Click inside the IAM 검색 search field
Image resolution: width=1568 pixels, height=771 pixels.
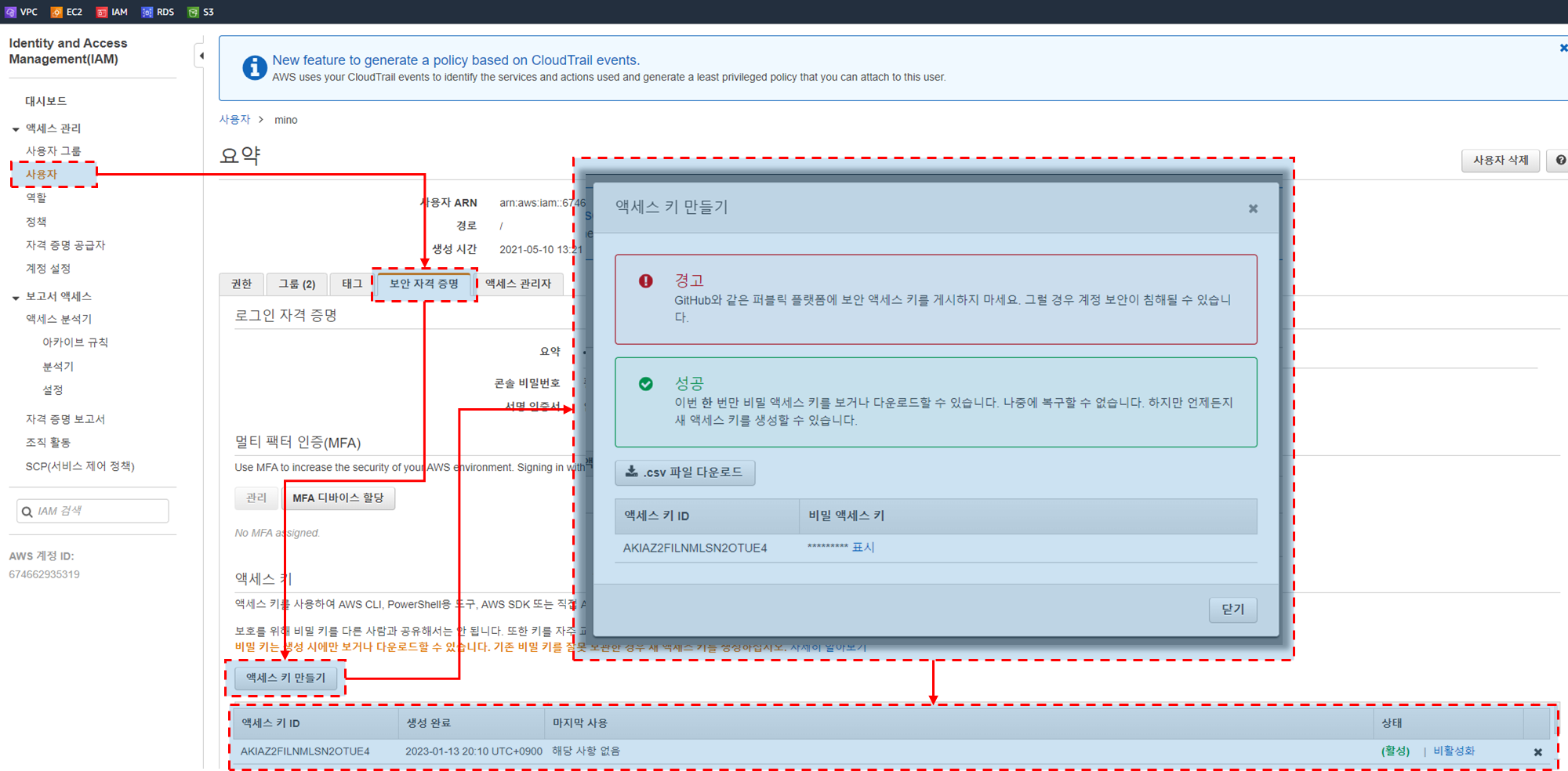pyautogui.click(x=94, y=510)
